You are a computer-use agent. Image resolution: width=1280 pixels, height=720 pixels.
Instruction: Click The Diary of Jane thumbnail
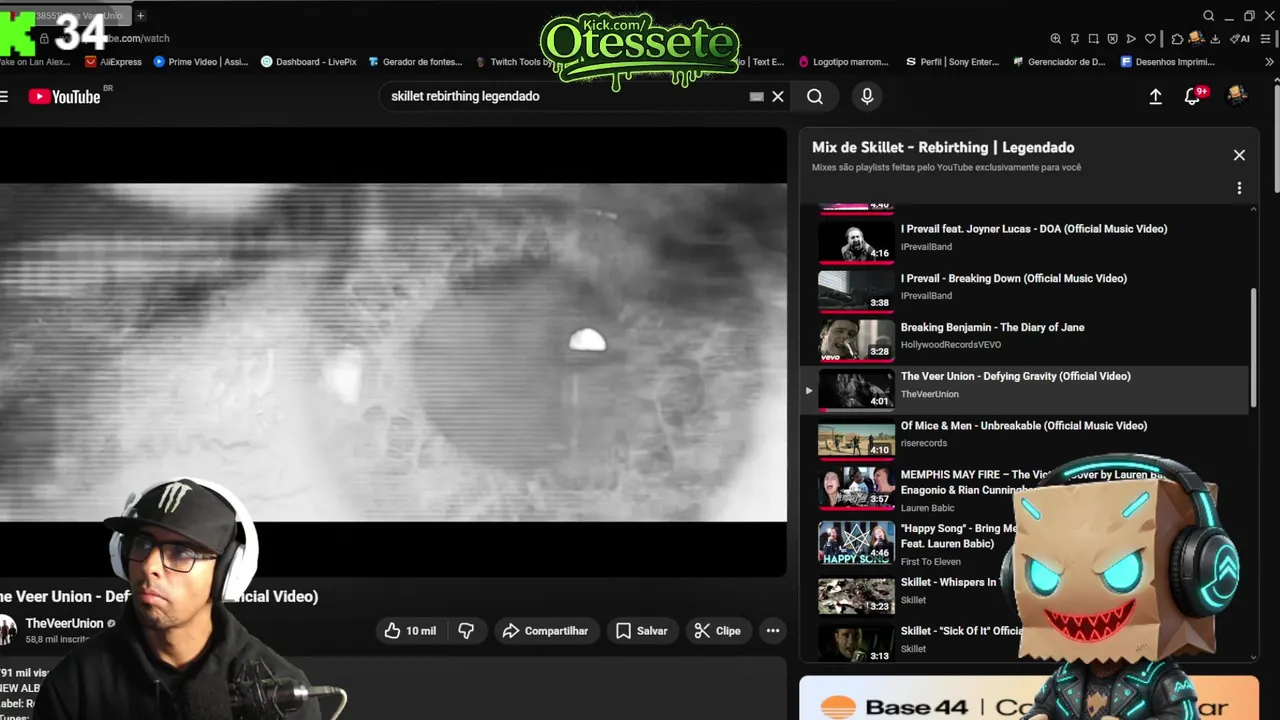click(856, 339)
